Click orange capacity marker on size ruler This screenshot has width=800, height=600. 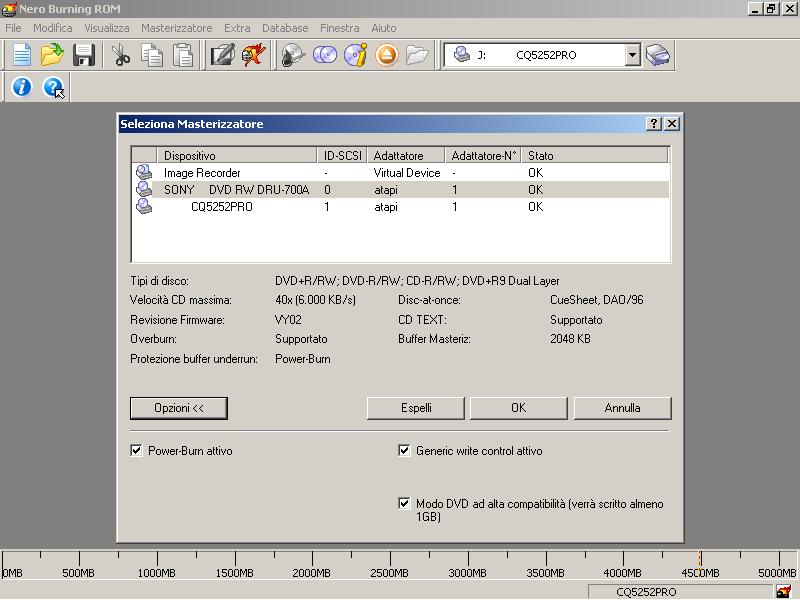pos(700,564)
